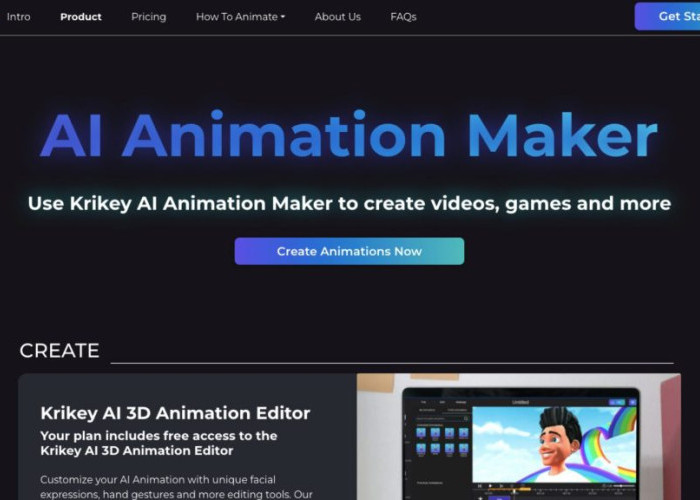Viewport: 700px width, 500px height.
Task: Click the free access plan subtitle text
Action: 159,443
